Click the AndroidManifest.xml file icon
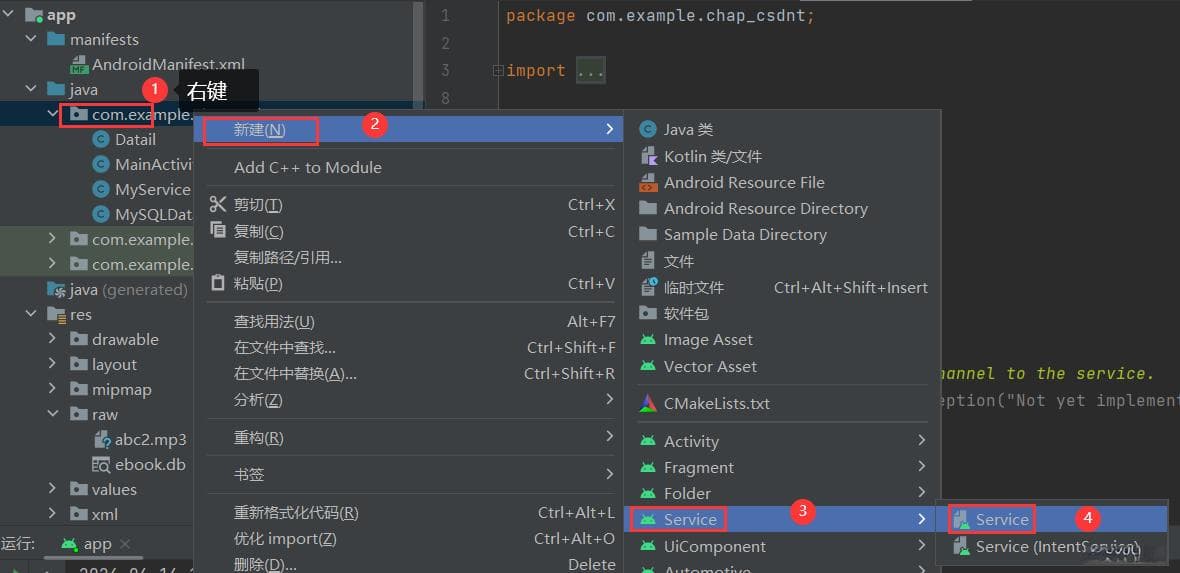Image resolution: width=1180 pixels, height=573 pixels. click(x=79, y=65)
